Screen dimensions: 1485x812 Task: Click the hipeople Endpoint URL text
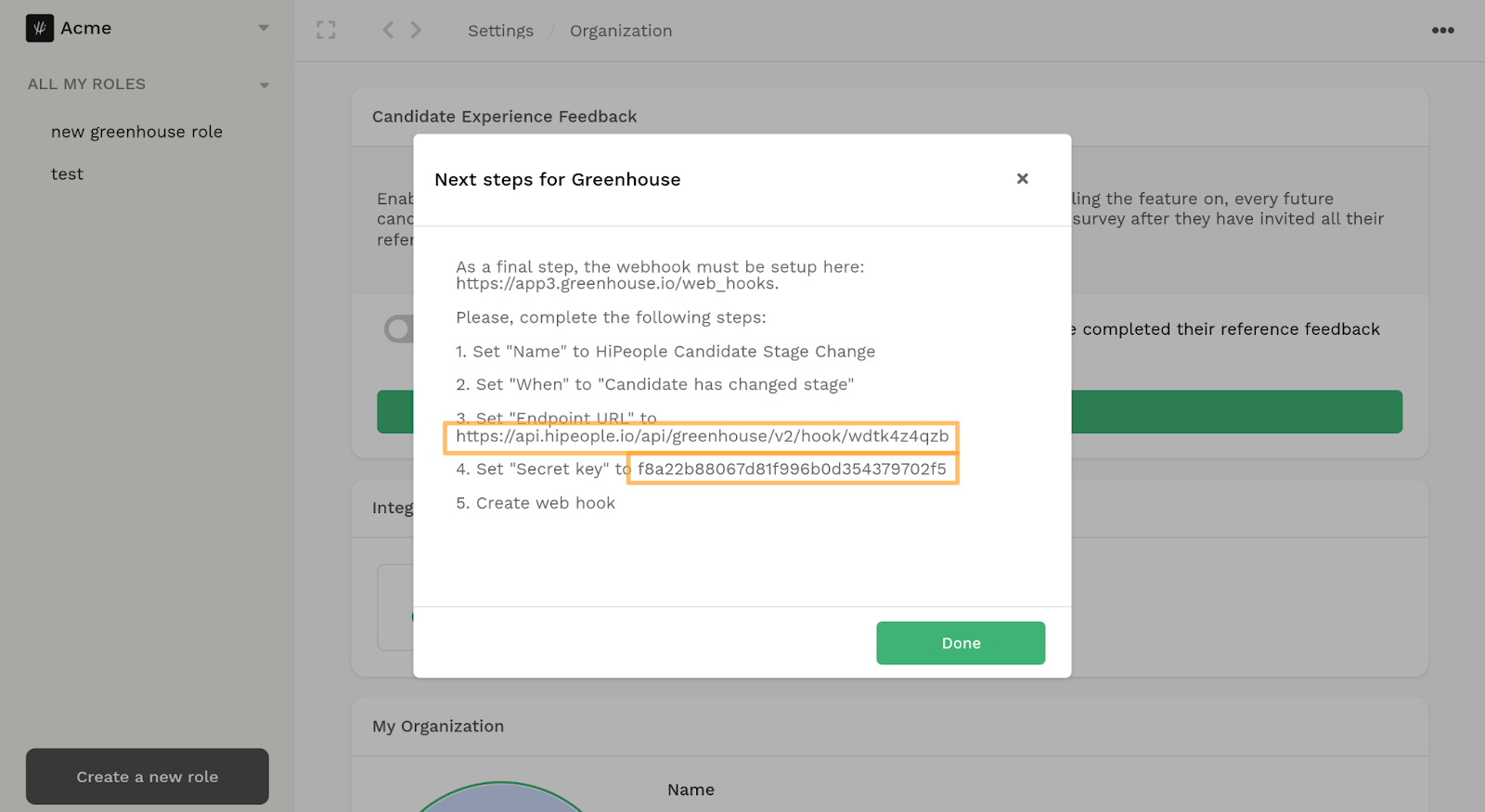pyautogui.click(x=702, y=436)
